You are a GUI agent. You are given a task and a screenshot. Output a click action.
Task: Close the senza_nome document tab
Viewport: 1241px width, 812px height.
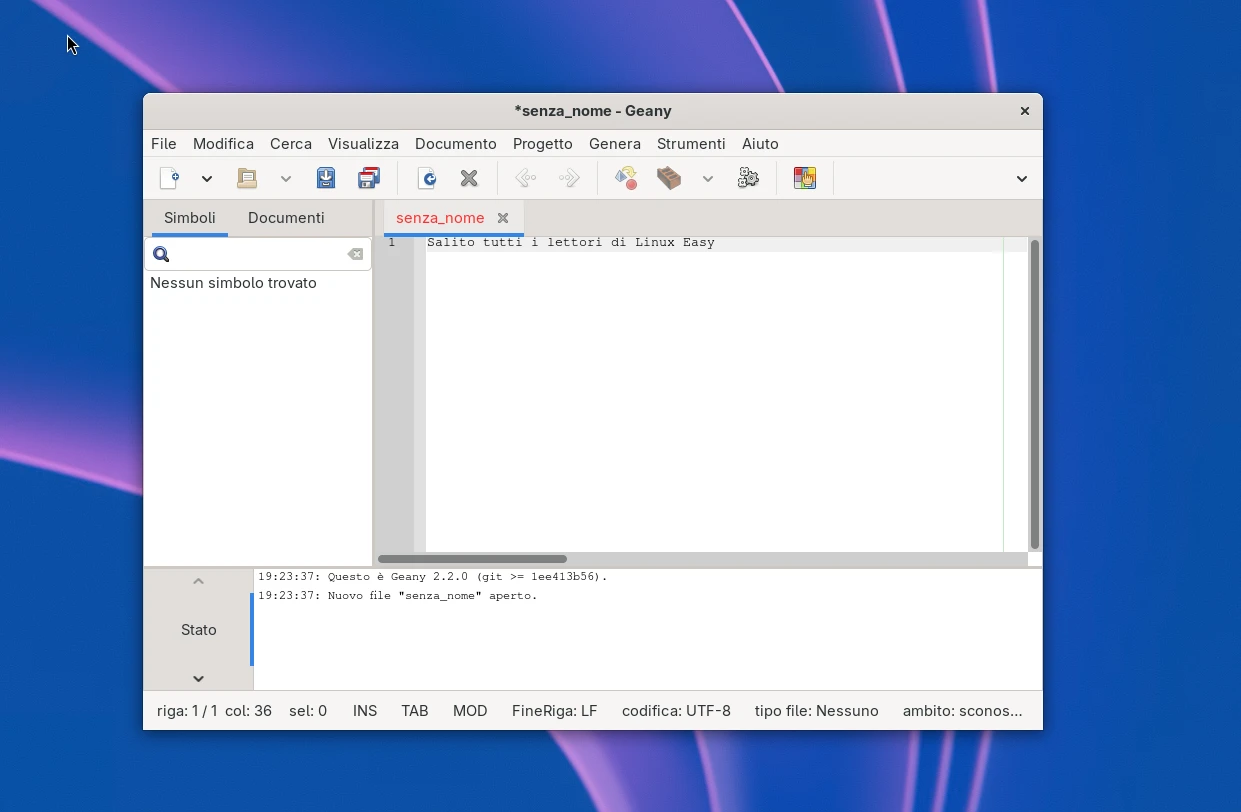click(503, 218)
